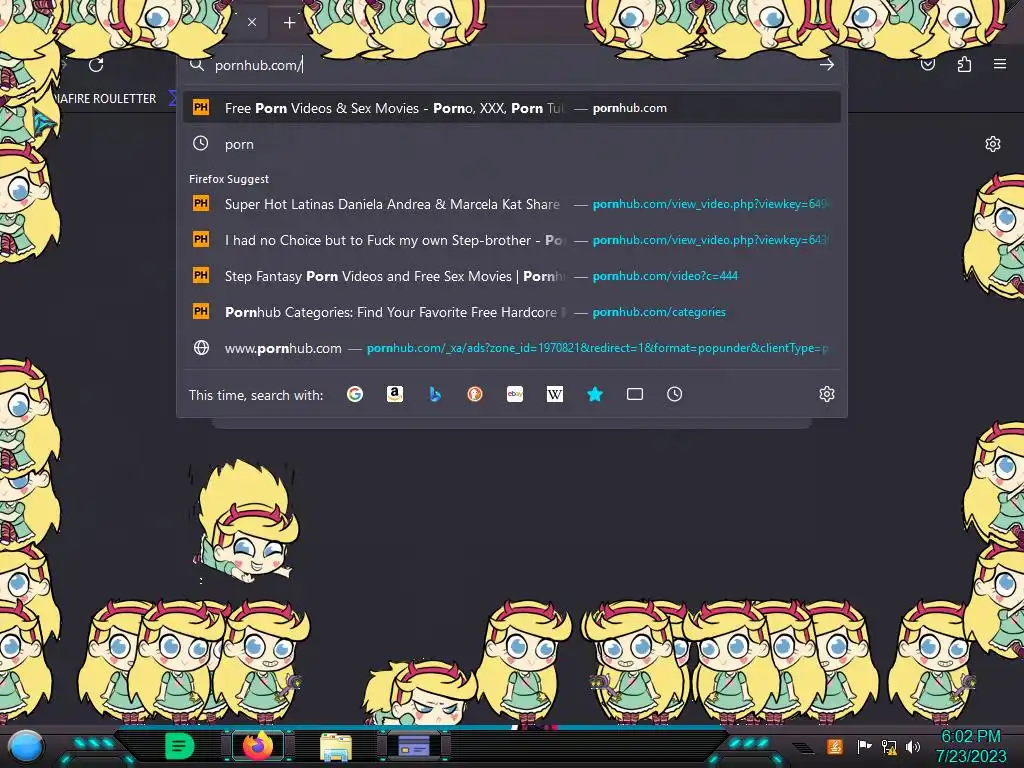
Task: Search this time with Amazon
Action: pos(394,394)
